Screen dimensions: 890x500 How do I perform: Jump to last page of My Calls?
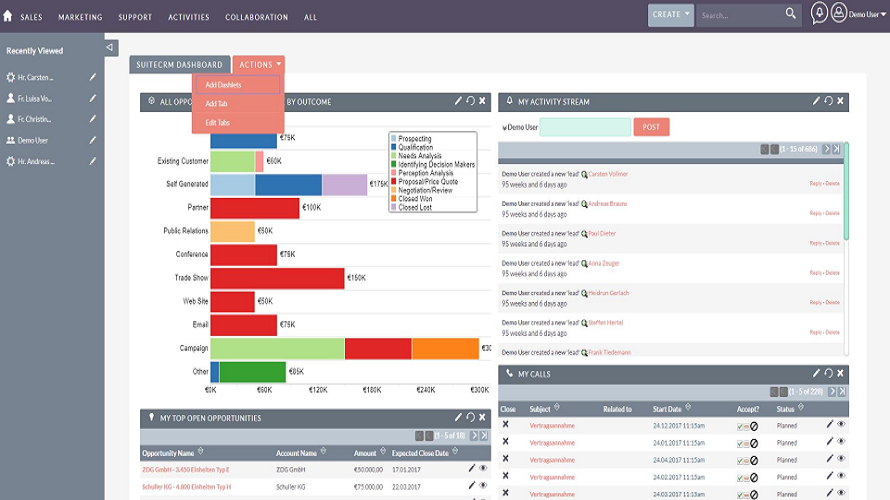(x=841, y=392)
